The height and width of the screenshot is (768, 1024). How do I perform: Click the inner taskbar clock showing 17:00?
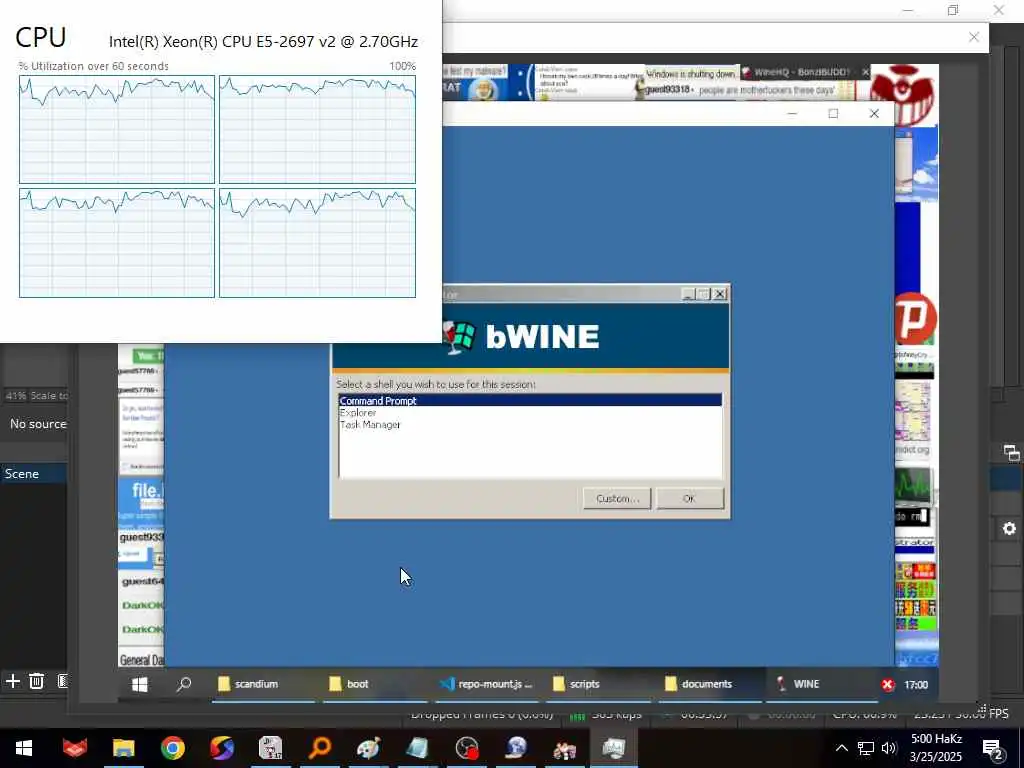click(916, 684)
